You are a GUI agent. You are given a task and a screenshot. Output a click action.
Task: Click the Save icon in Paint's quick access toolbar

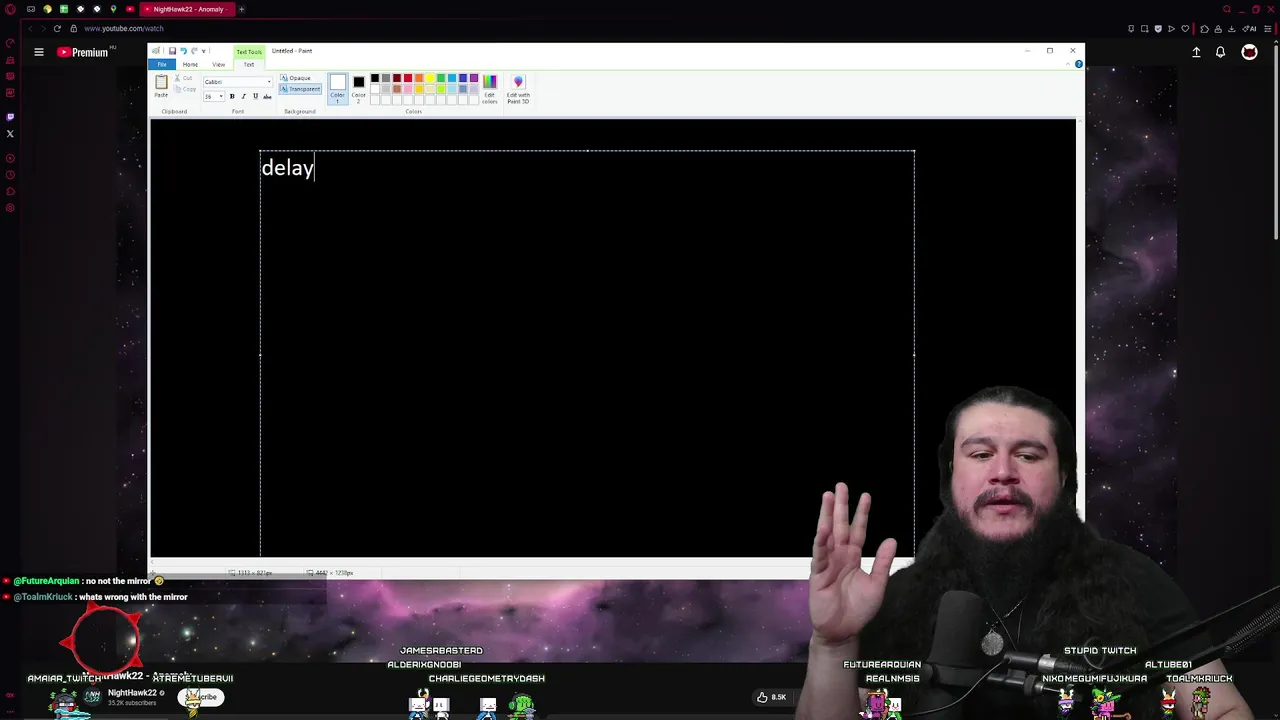point(172,51)
